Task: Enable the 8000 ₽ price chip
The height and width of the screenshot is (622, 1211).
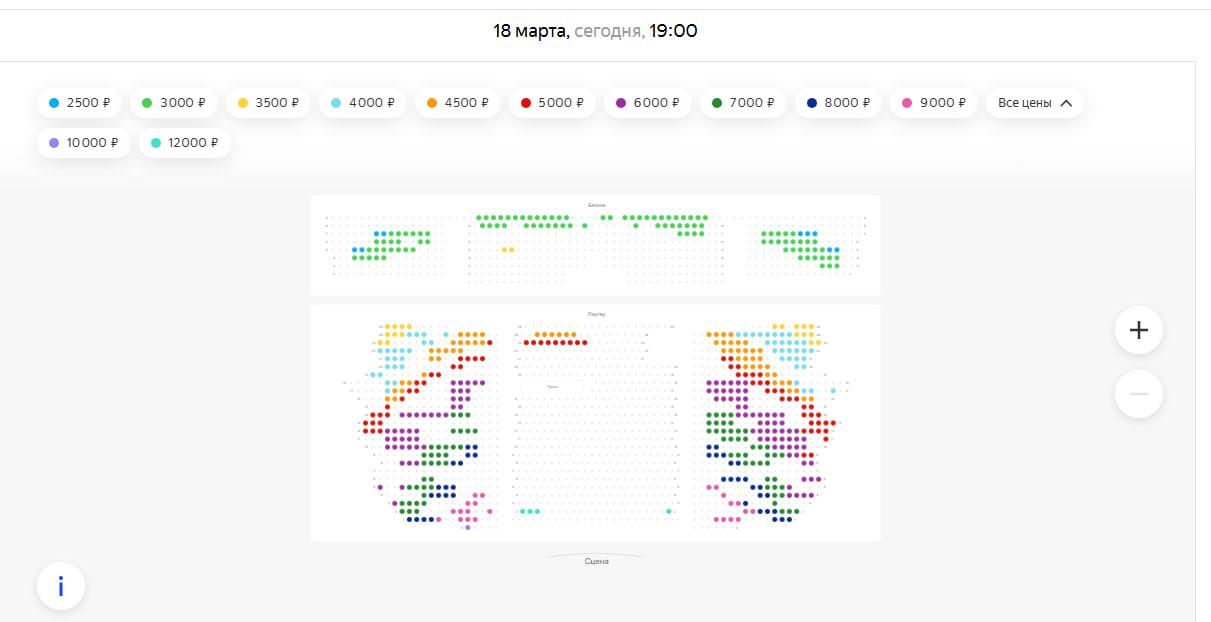Action: click(838, 103)
